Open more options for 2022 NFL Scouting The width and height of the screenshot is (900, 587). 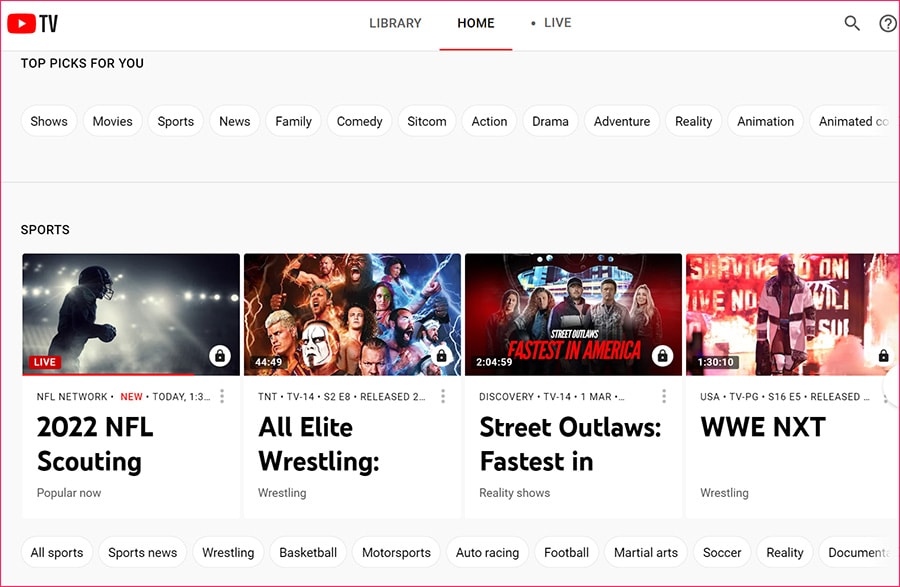[222, 397]
